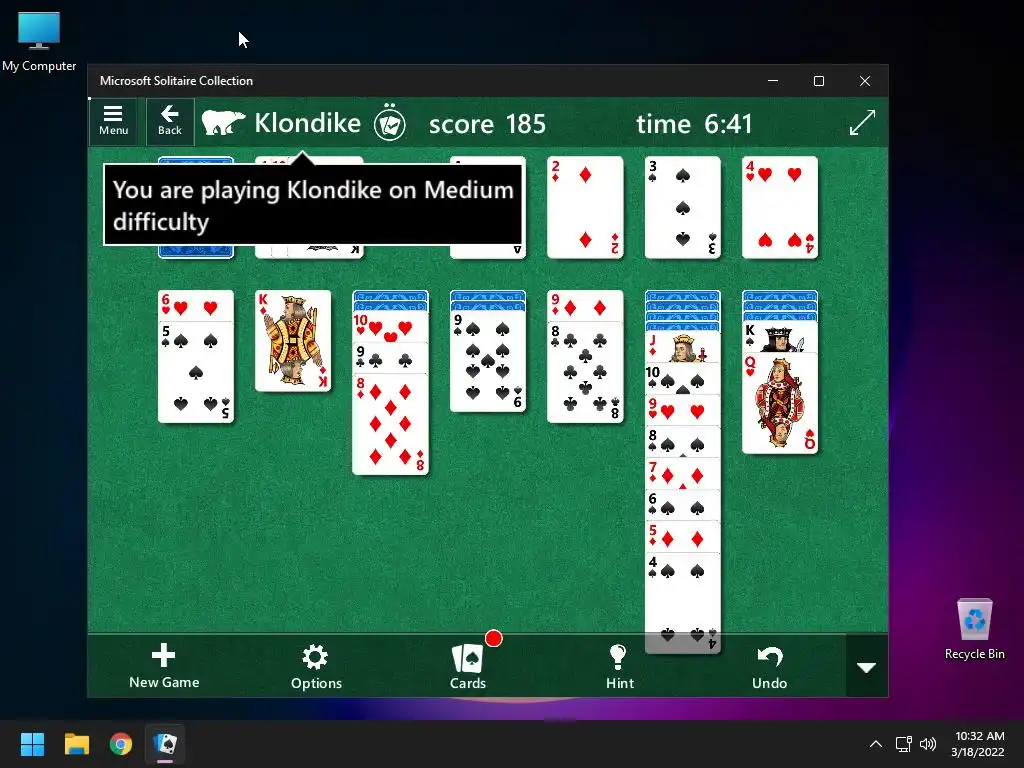Screen dimensions: 1024x768
Task: Click the Klondike game title text
Action: click(x=308, y=123)
